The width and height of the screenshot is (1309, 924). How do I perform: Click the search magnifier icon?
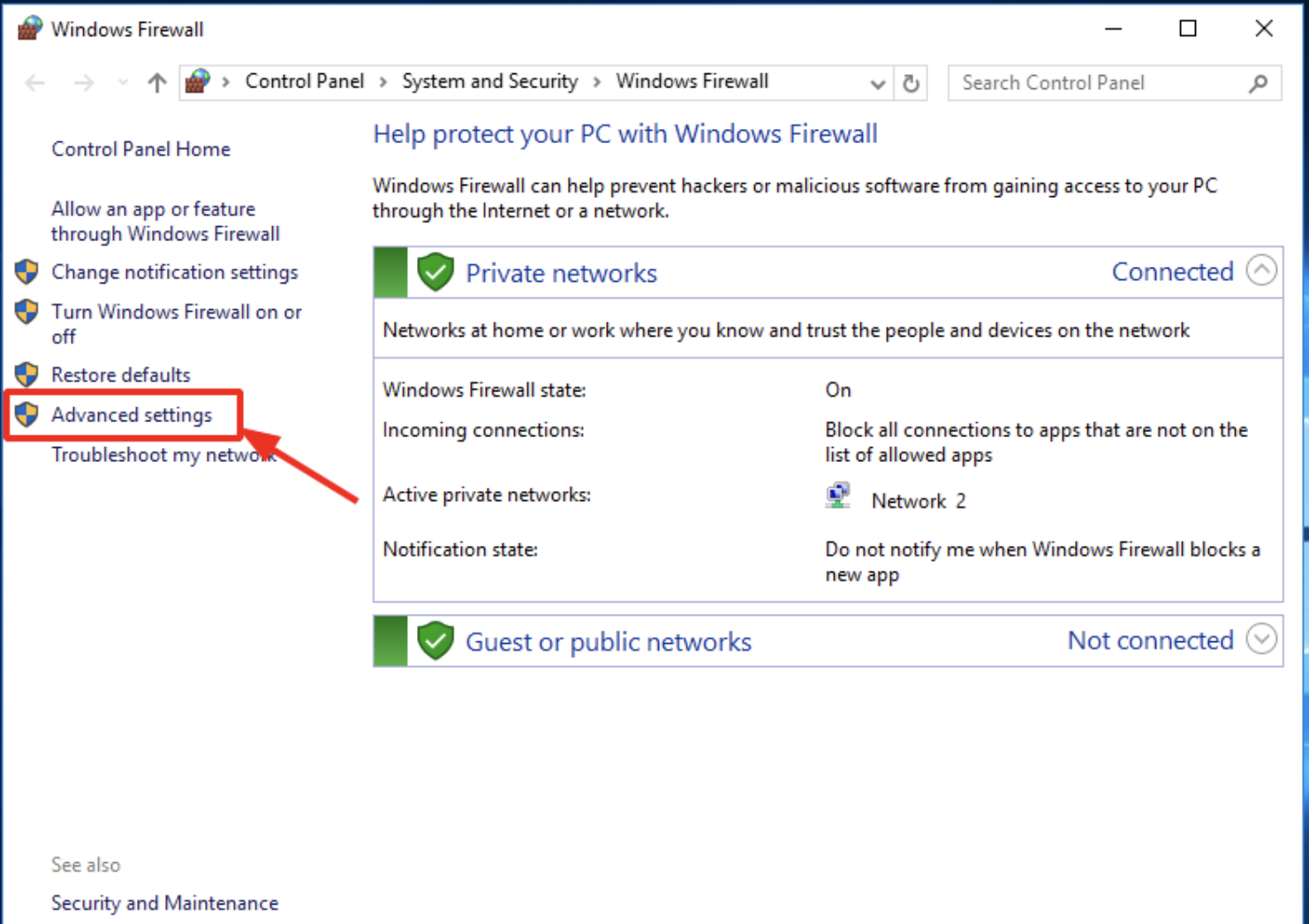click(1258, 83)
